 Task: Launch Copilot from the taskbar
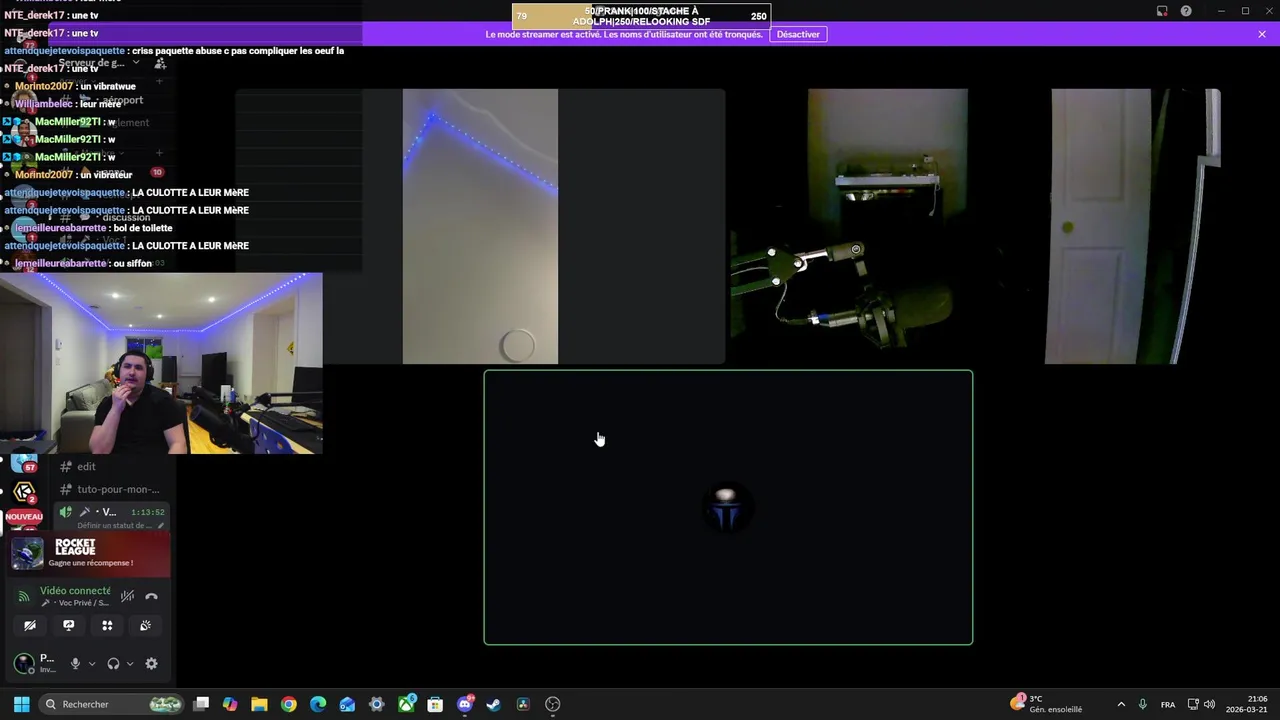[230, 704]
